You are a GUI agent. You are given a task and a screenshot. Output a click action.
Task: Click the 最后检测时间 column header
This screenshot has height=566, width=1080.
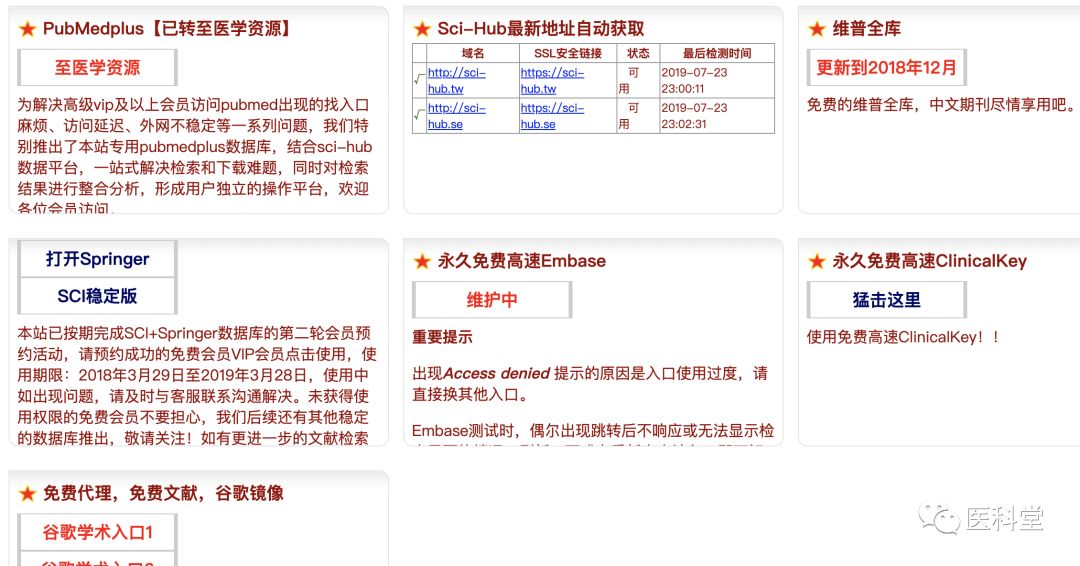point(717,54)
